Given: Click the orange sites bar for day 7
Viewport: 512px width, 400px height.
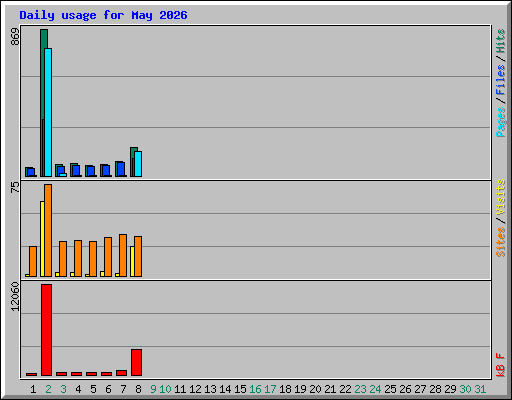Looking at the screenshot, I should click(x=123, y=256).
